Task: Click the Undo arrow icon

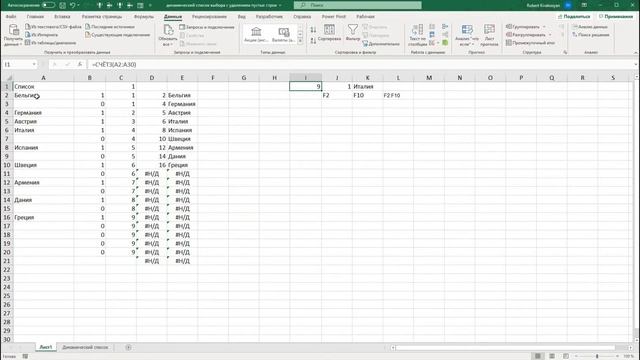Action: pos(72,5)
